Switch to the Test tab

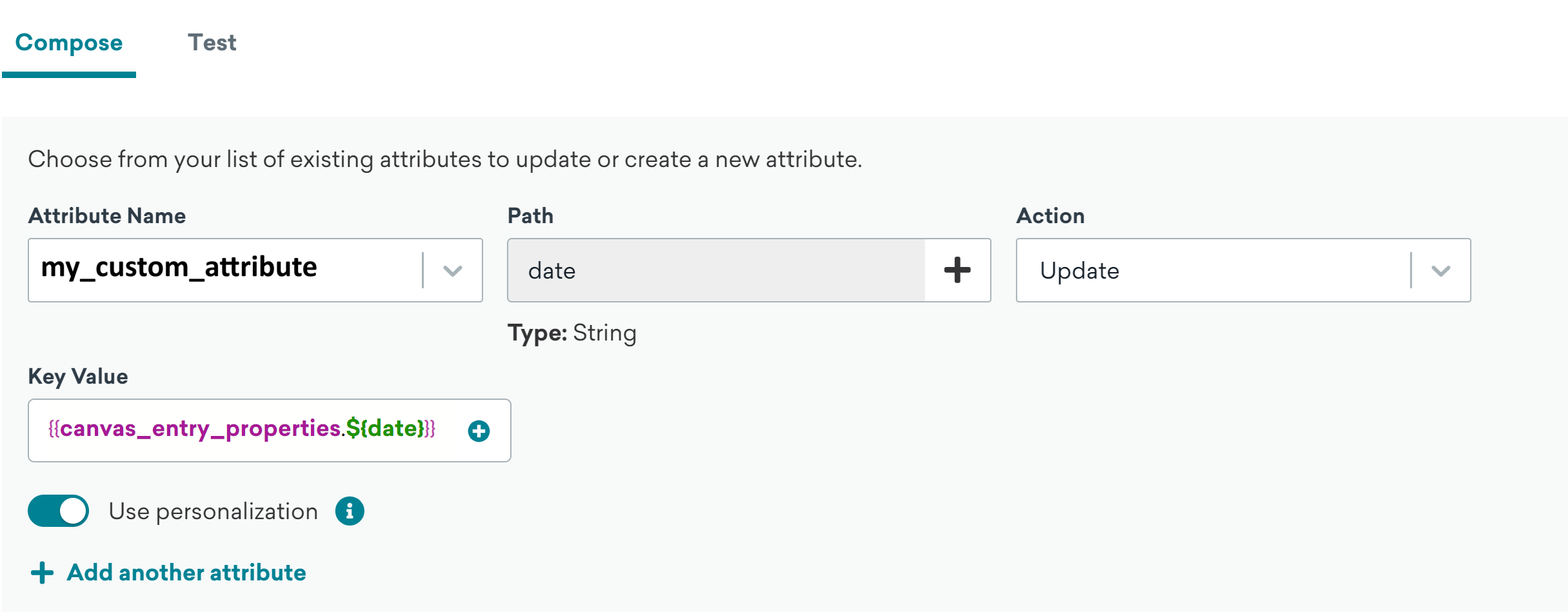click(212, 43)
